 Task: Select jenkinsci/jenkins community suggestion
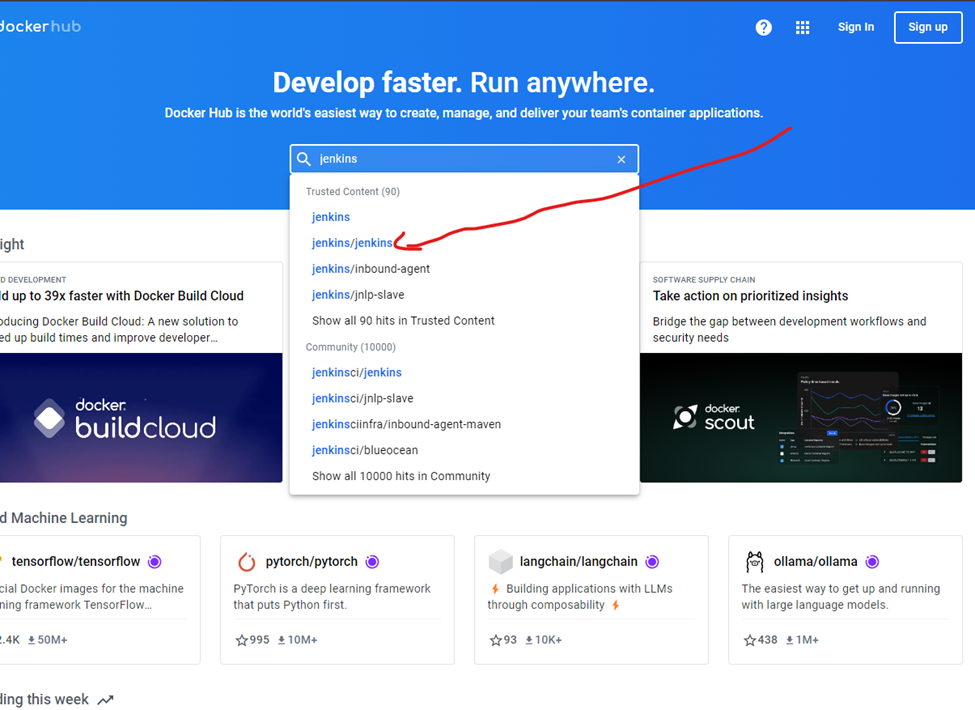(357, 372)
